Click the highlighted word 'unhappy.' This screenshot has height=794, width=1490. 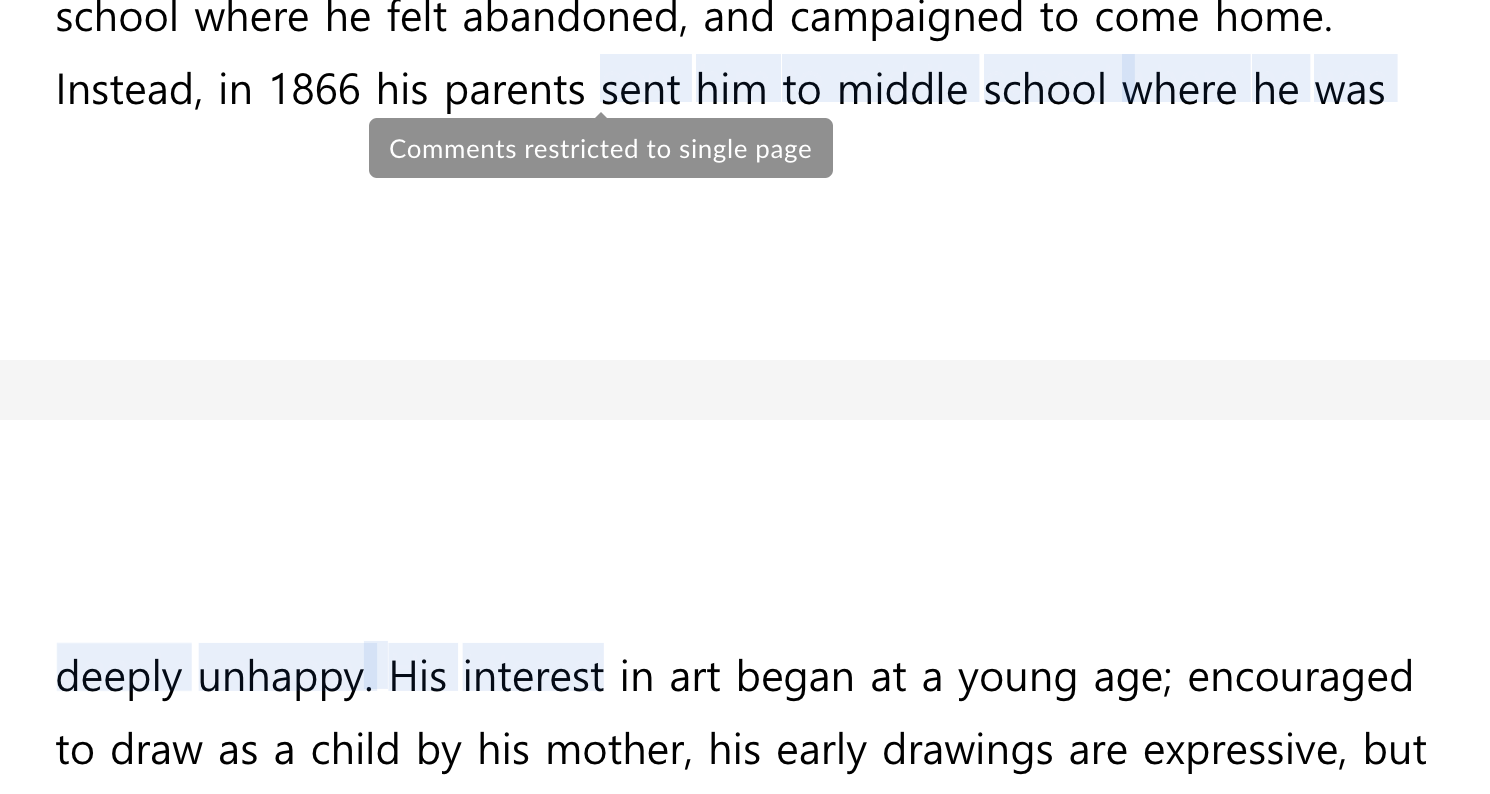tap(285, 677)
